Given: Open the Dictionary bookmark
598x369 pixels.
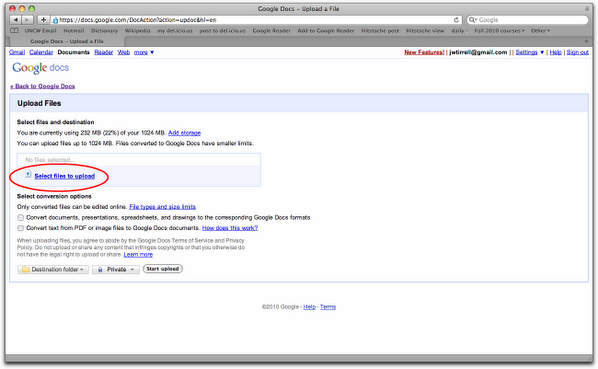Looking at the screenshot, I should click(x=104, y=30).
